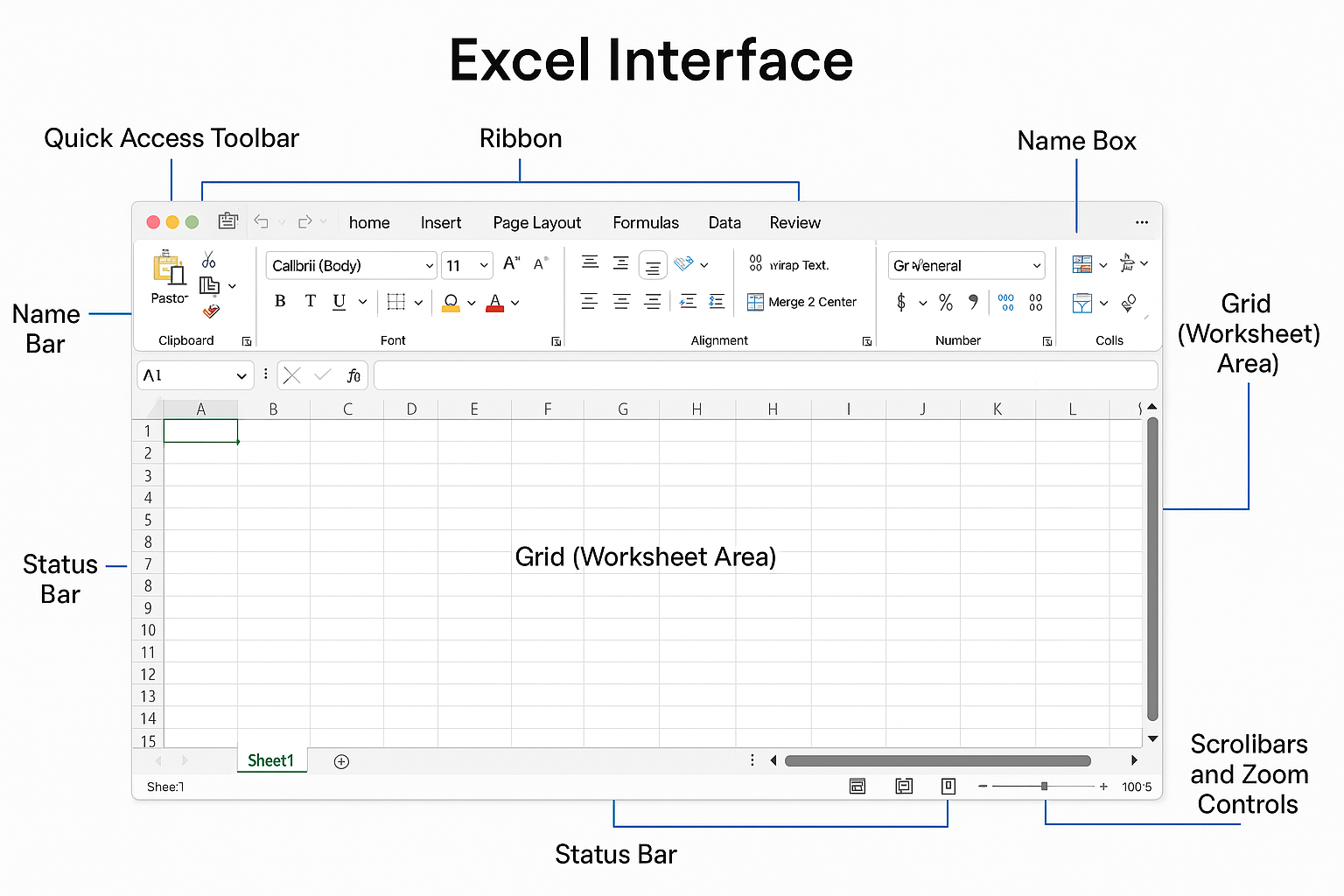Screen dimensions: 1344x896
Task: Increase font size with larger A icon
Action: 512,263
